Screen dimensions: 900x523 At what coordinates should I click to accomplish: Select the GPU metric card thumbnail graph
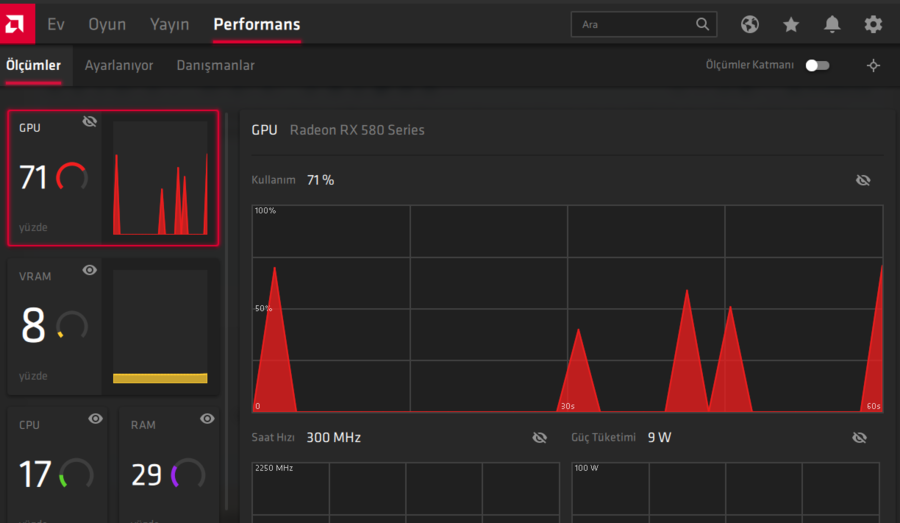160,177
